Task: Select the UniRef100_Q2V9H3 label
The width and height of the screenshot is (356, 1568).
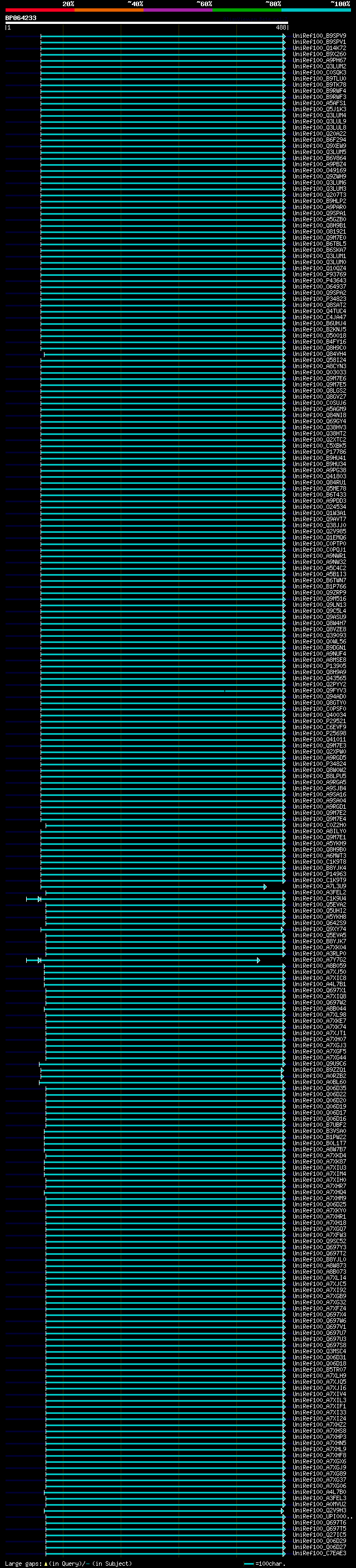Action: [319, 1511]
